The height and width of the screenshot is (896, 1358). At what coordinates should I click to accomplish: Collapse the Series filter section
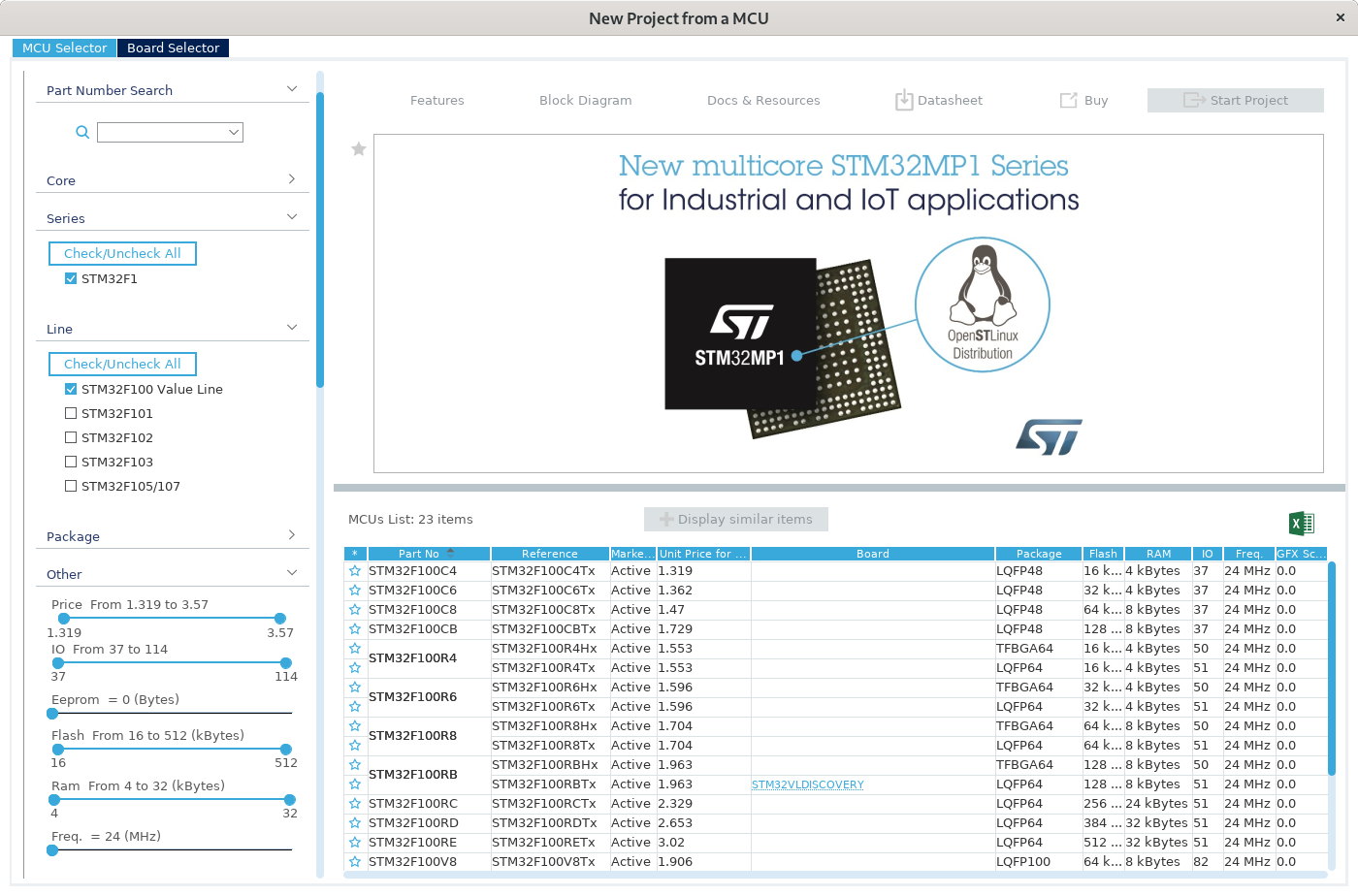tap(292, 217)
